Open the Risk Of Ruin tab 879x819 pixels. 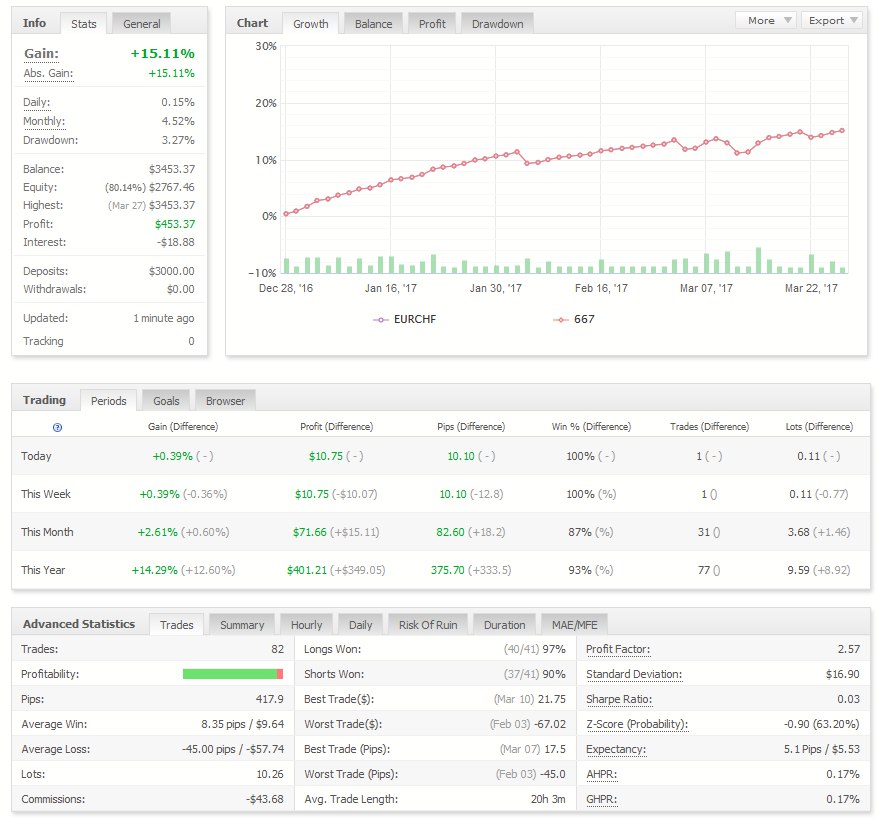(x=428, y=624)
